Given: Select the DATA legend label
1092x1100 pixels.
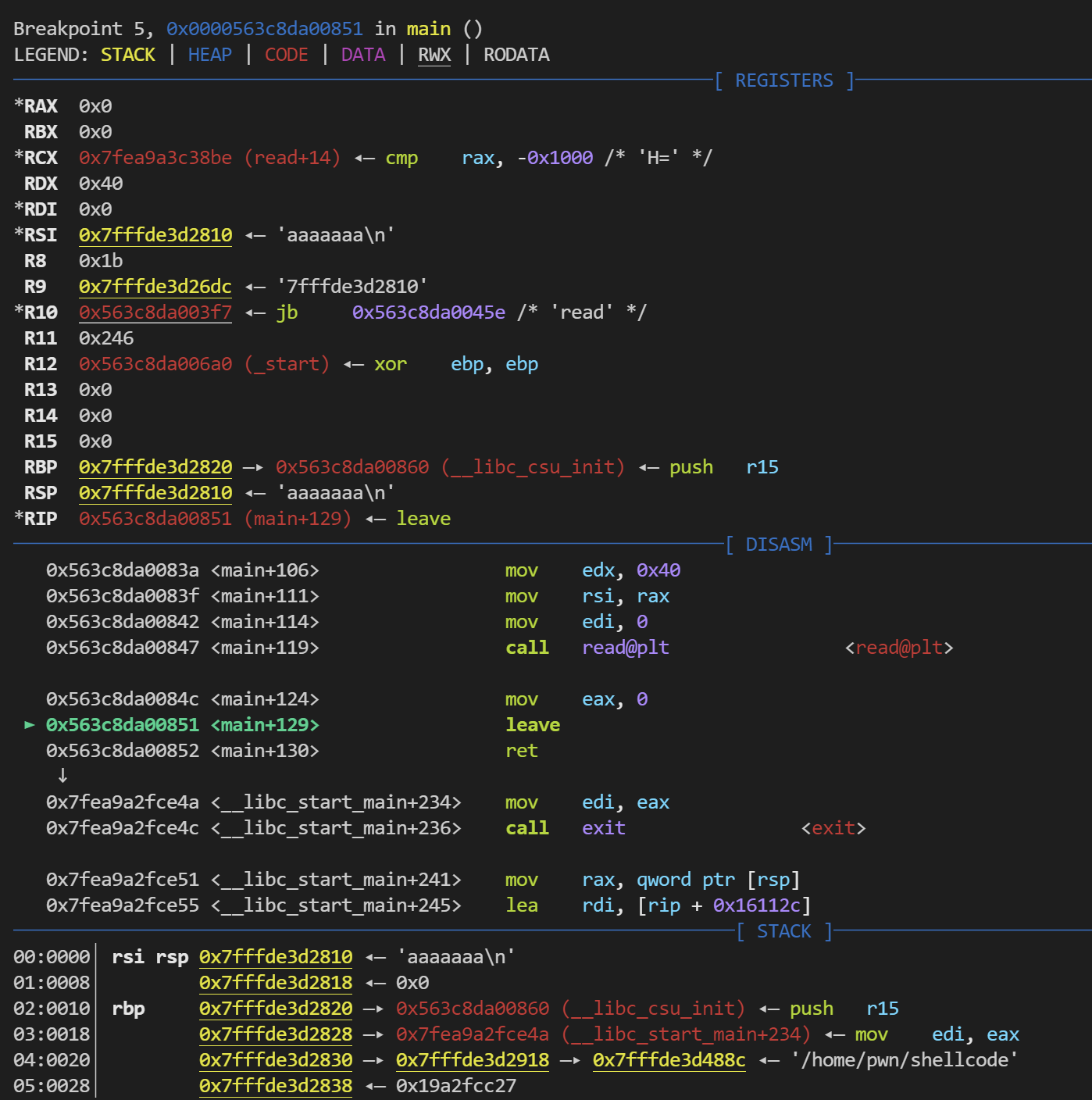Looking at the screenshot, I should [363, 55].
